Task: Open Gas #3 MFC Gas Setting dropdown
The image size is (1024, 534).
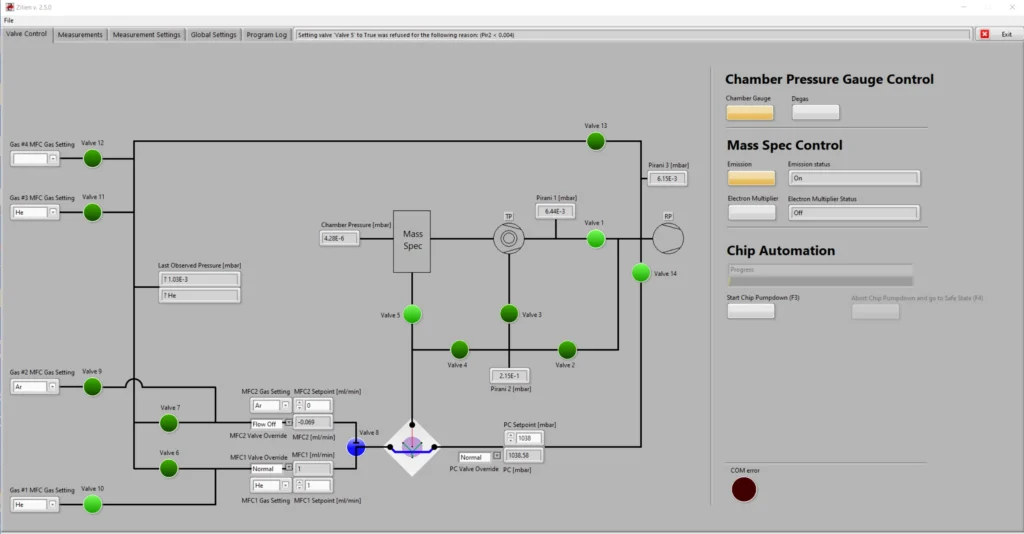Action: 53,212
